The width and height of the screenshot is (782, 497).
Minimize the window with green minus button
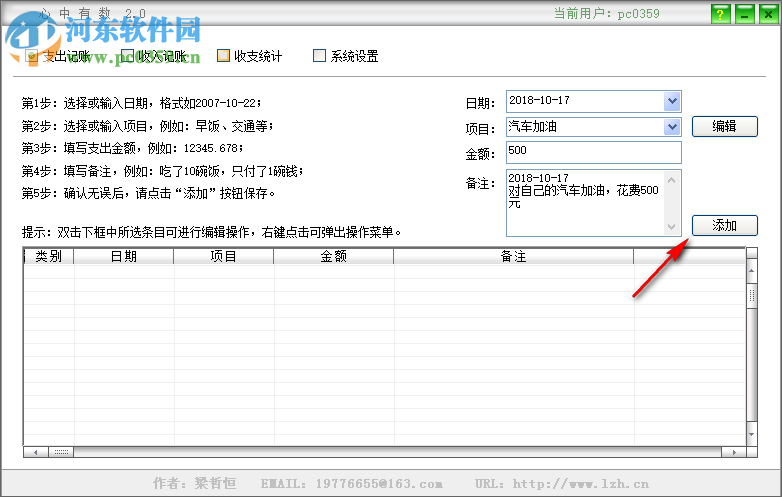coord(745,14)
